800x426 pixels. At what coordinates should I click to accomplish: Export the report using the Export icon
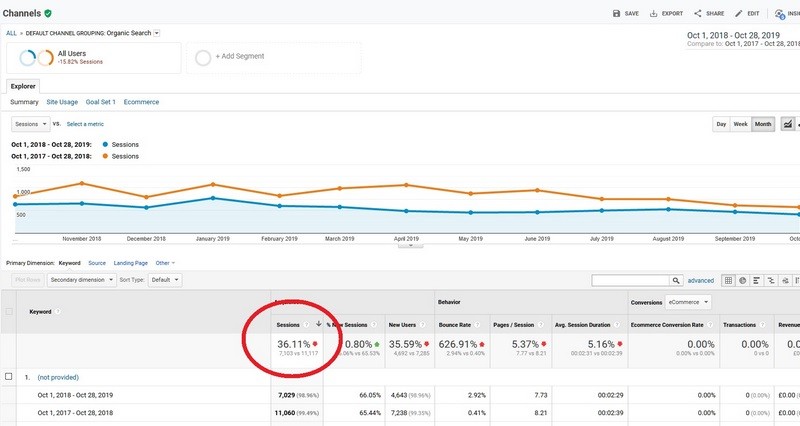click(x=655, y=14)
